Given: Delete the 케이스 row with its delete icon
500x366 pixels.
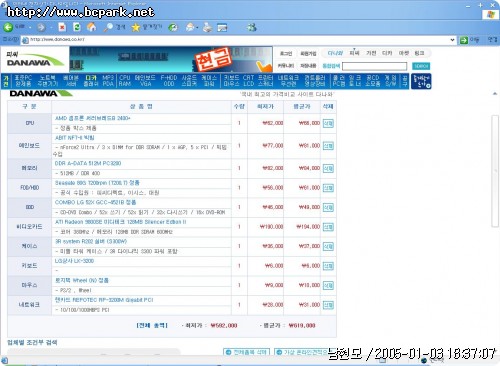Looking at the screenshot, I should [328, 246].
